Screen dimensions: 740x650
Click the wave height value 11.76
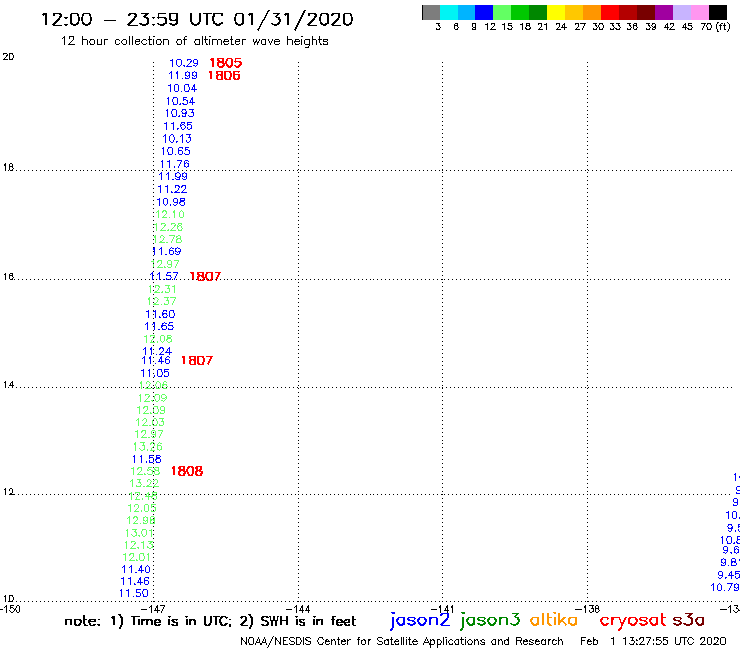click(x=175, y=164)
